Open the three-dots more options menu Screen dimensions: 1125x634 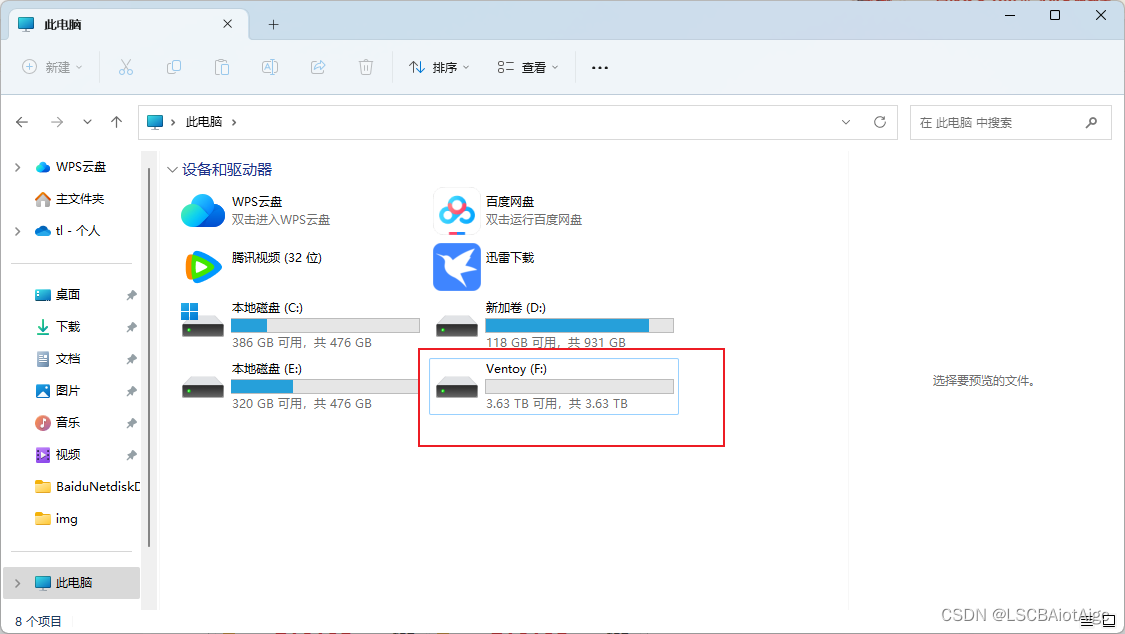pyautogui.click(x=600, y=67)
